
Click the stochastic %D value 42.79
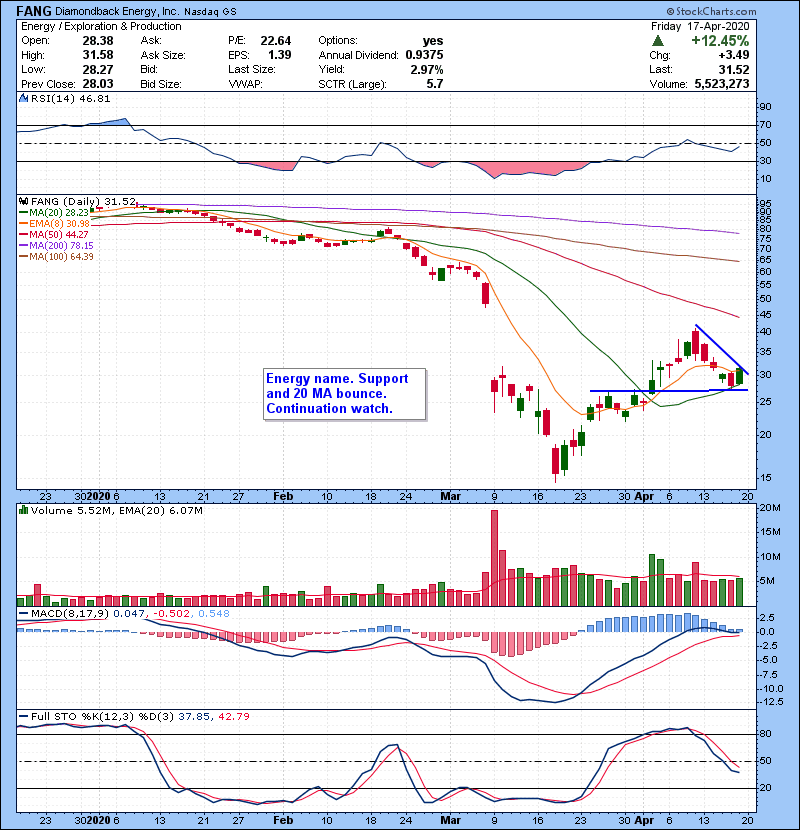[233, 716]
